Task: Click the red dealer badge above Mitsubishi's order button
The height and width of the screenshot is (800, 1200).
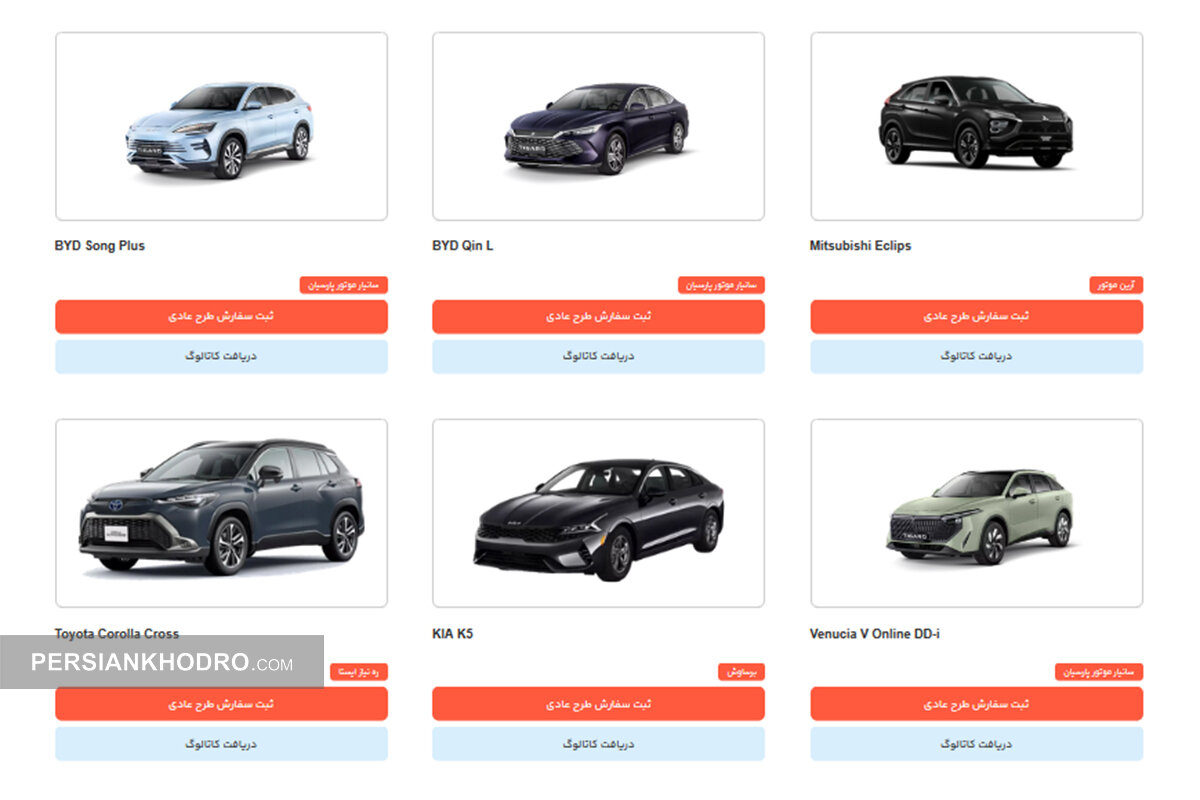Action: [x=1117, y=285]
